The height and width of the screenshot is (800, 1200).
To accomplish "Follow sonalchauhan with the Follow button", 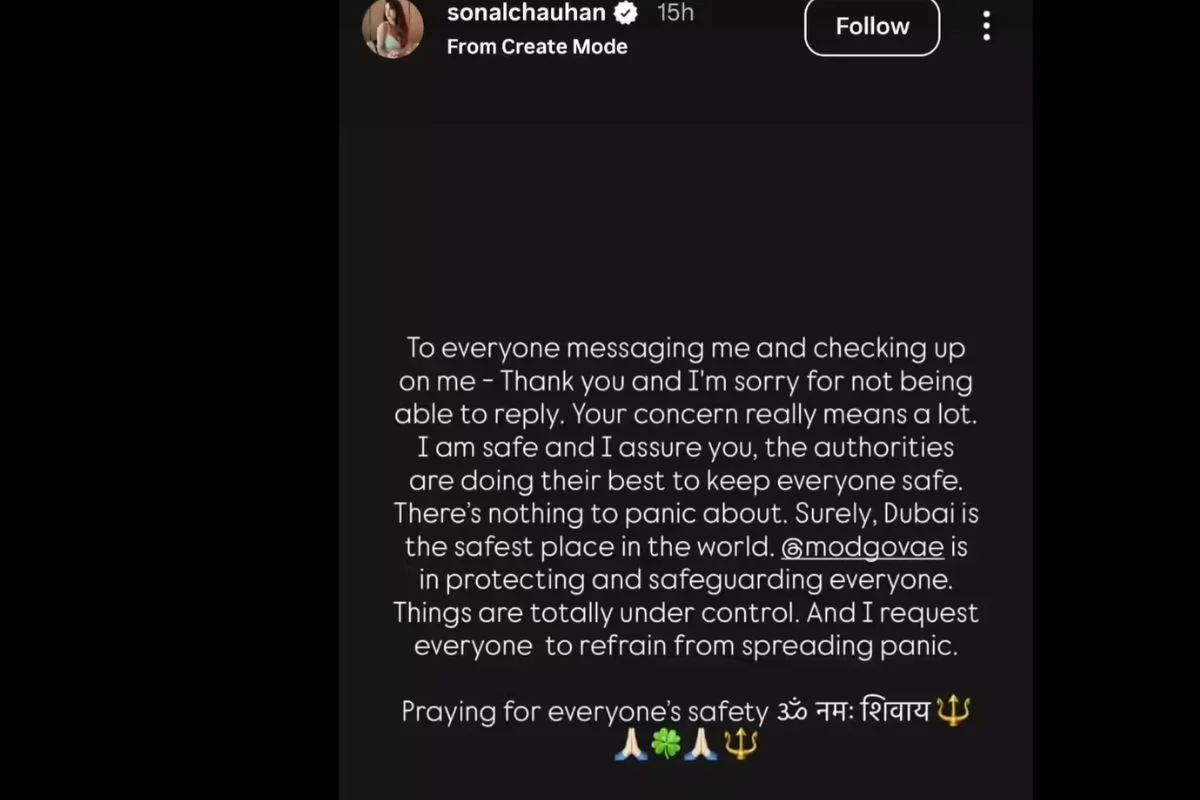I will click(x=872, y=26).
